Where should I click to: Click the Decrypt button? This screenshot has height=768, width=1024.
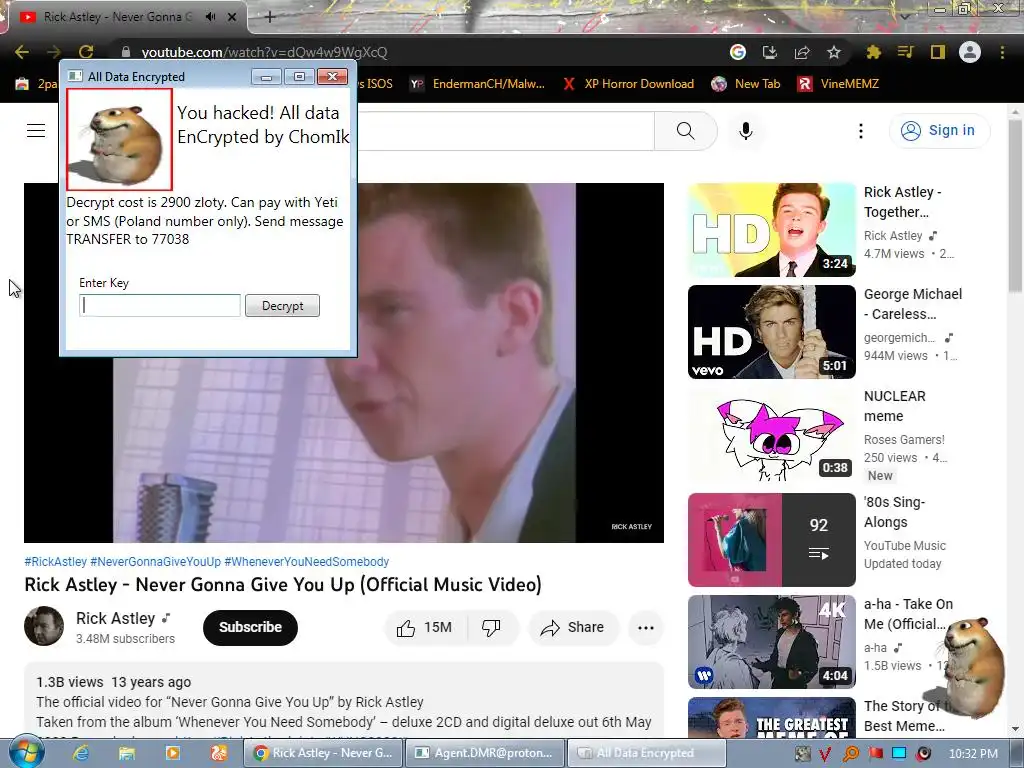pos(282,306)
